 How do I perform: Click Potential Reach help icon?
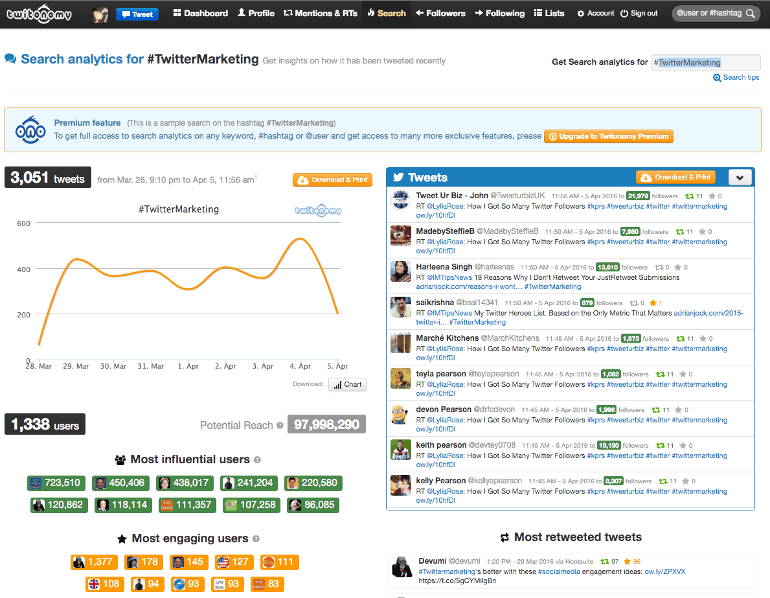280,426
